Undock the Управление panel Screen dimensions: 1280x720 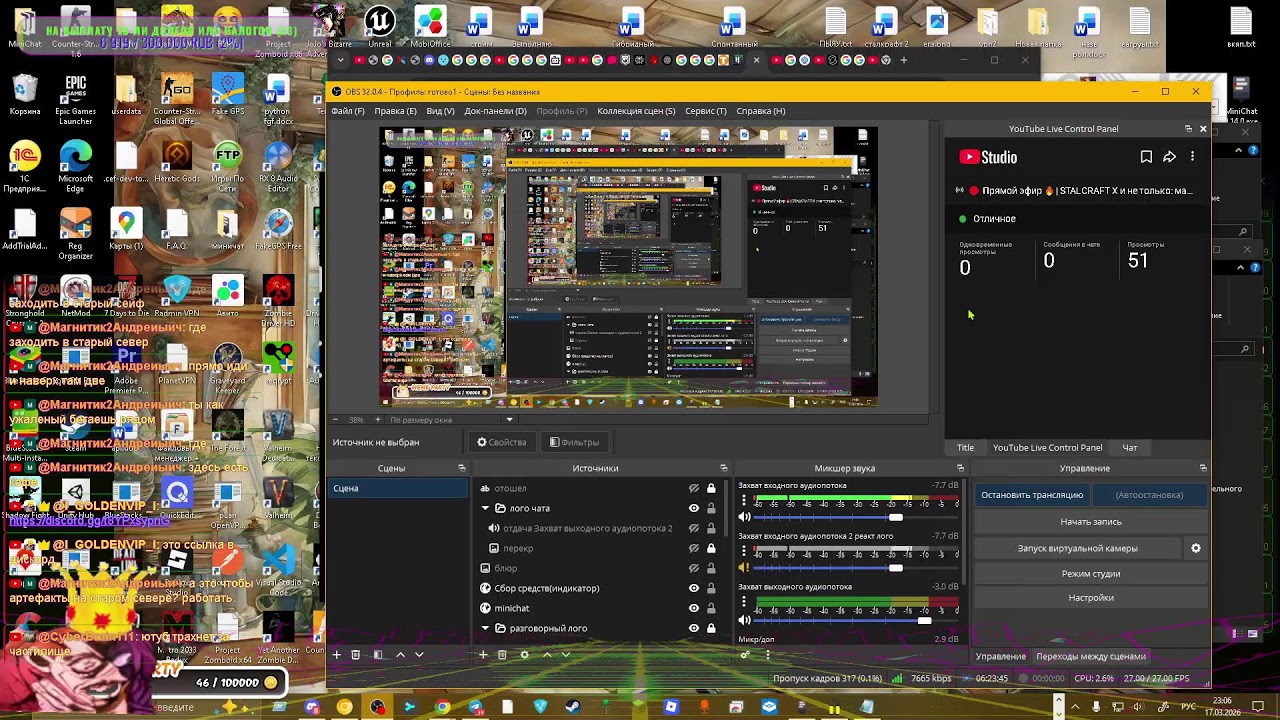1203,468
